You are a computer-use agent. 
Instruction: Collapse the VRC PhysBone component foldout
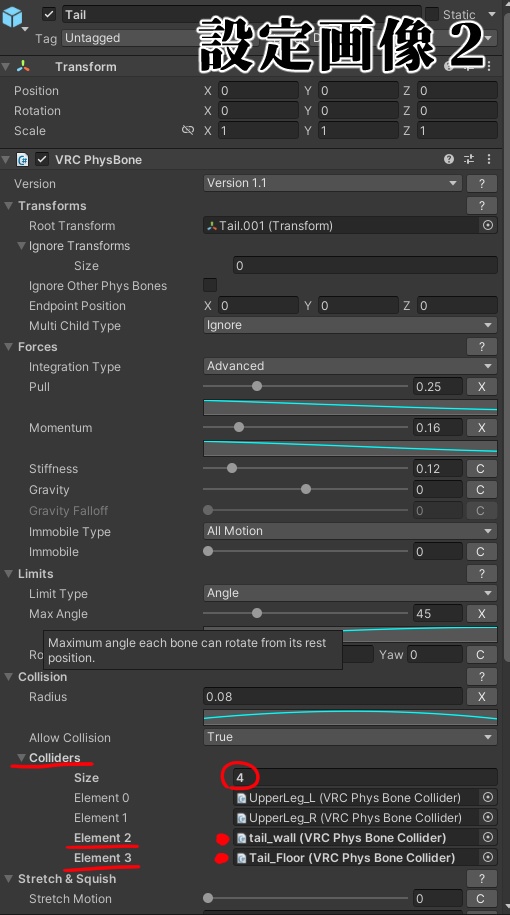(6, 159)
